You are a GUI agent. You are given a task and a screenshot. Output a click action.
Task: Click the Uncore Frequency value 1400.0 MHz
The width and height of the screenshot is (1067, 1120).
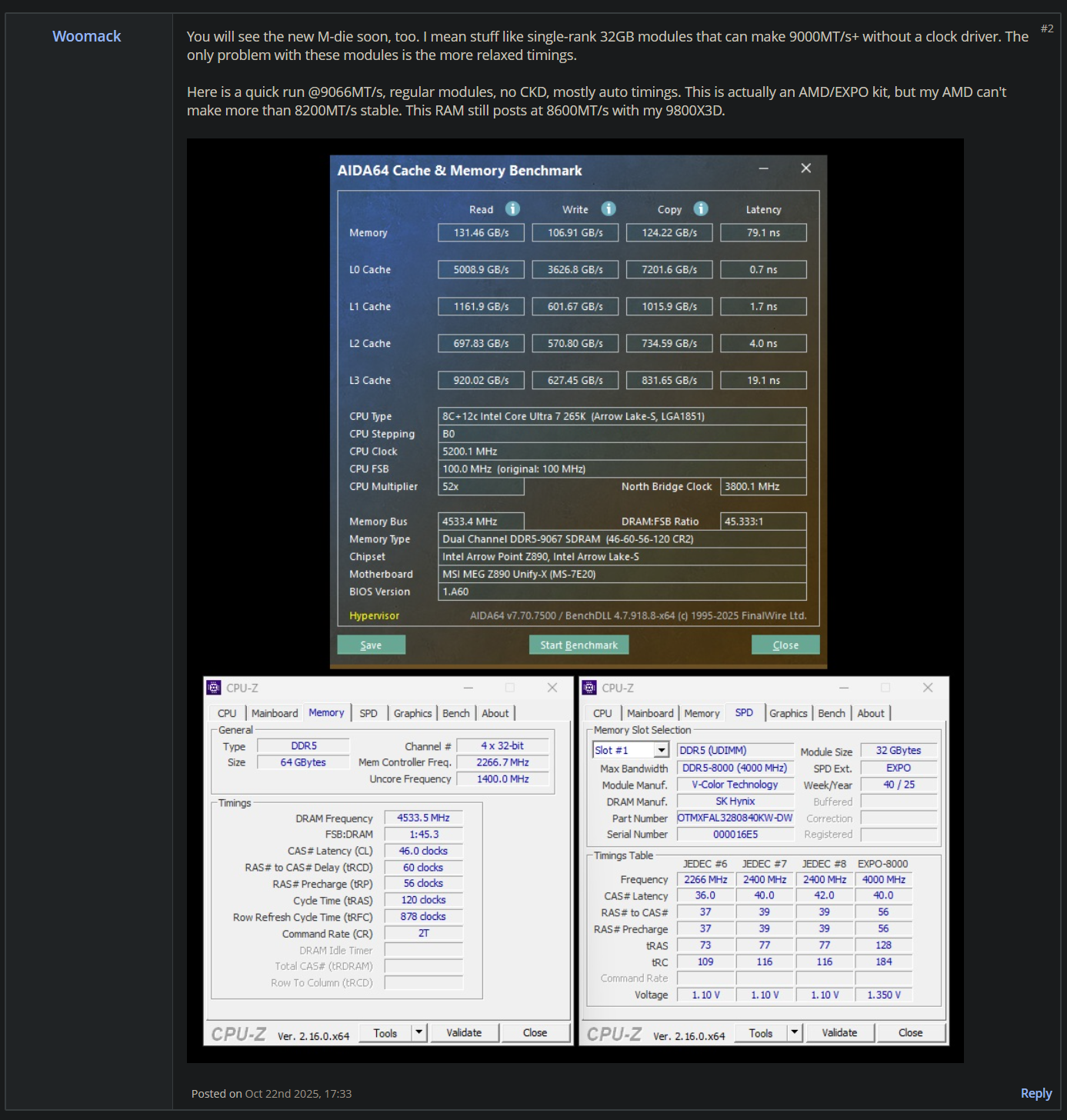tap(503, 778)
